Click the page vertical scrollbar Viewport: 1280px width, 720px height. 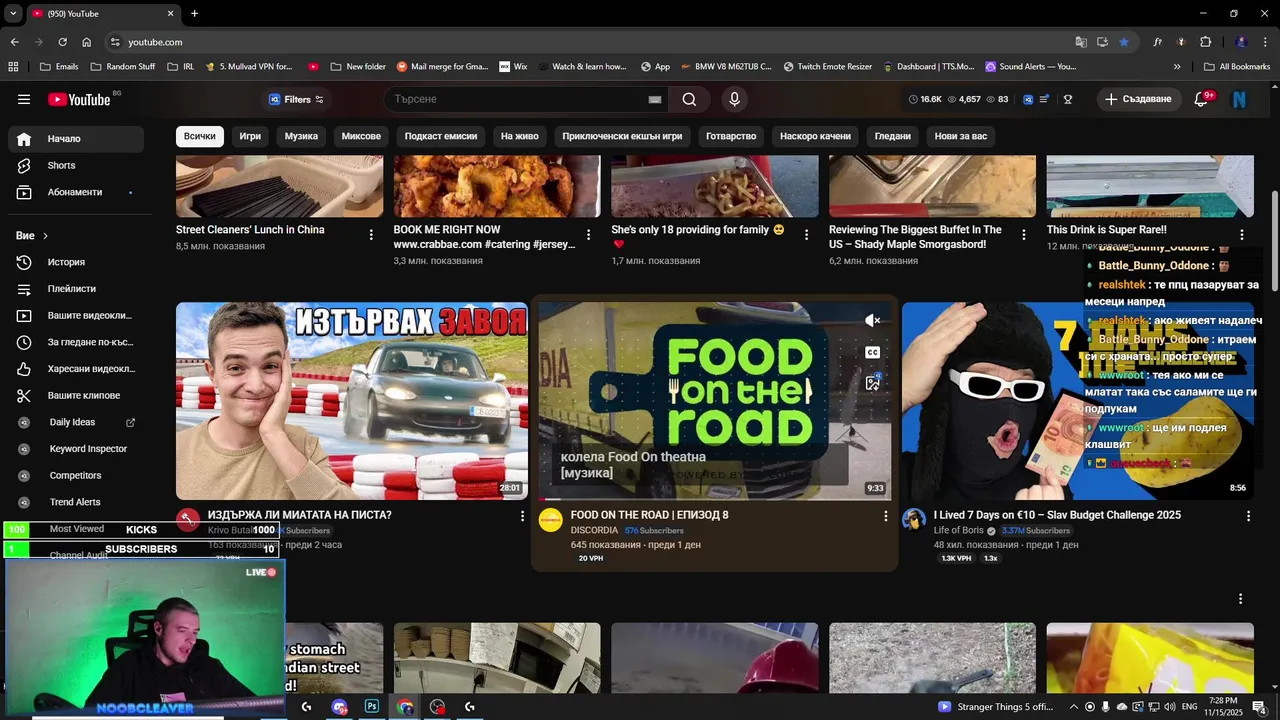pos(1274,240)
